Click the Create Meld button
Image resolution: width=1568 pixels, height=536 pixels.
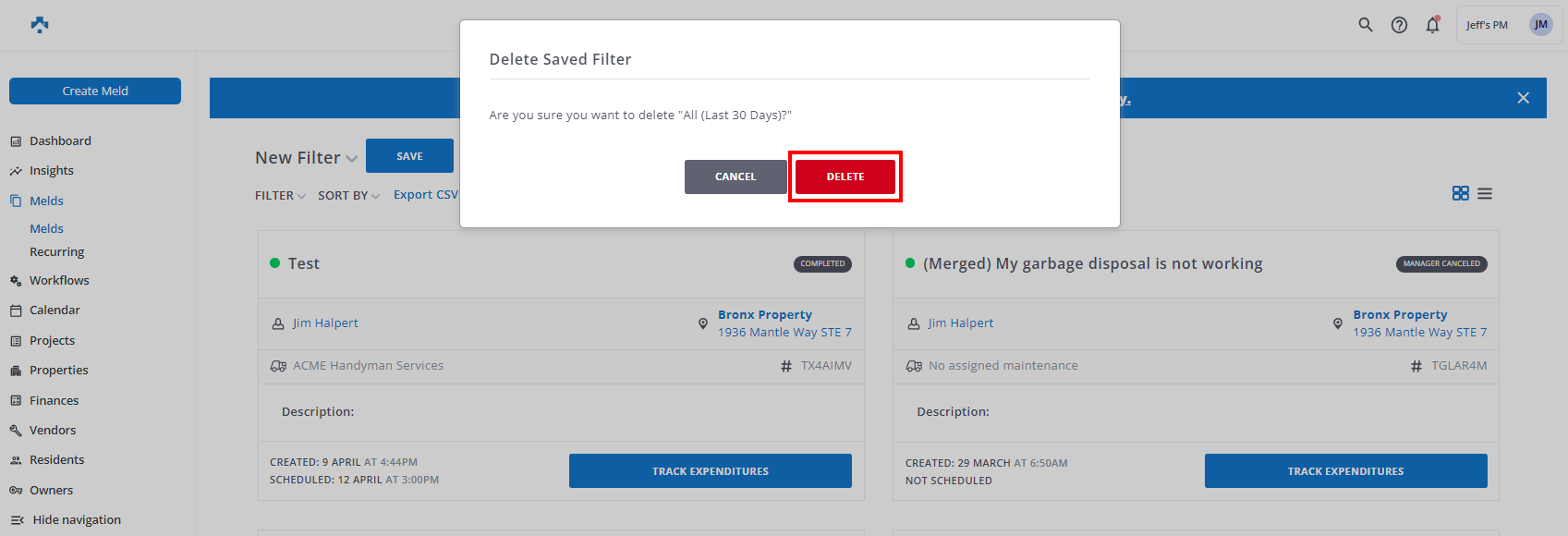pyautogui.click(x=95, y=91)
